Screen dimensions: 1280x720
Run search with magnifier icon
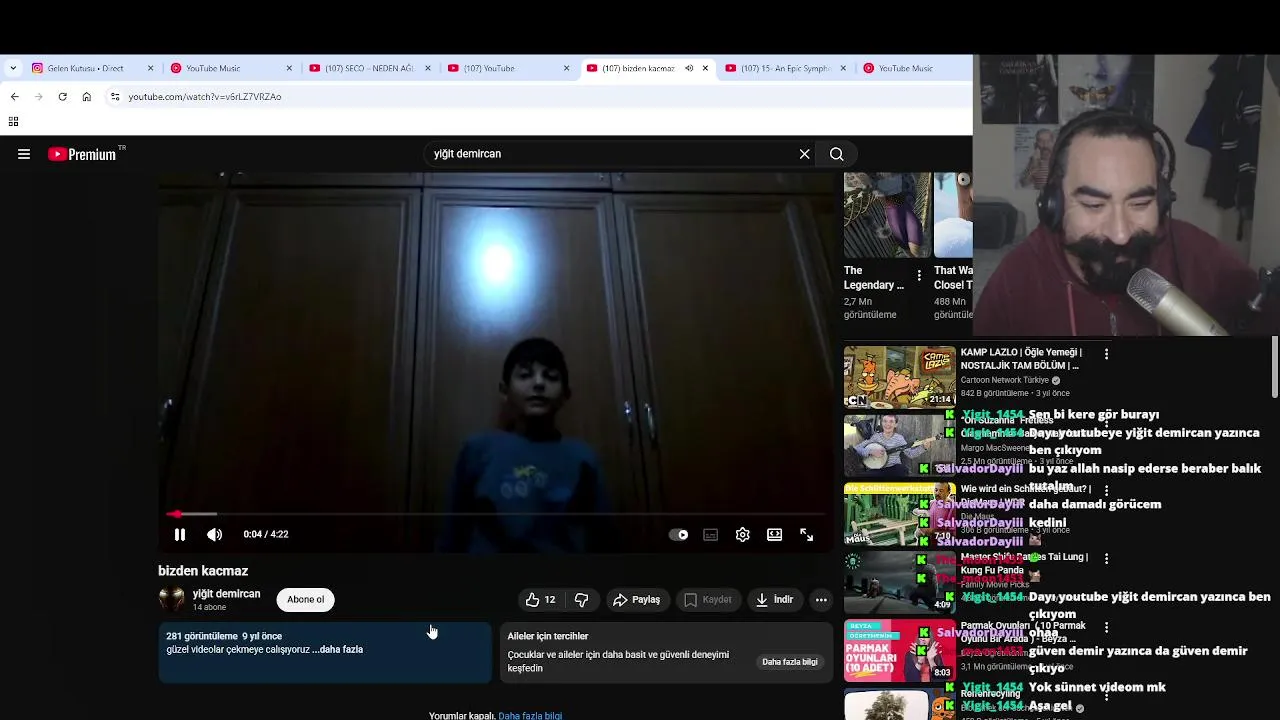click(837, 154)
